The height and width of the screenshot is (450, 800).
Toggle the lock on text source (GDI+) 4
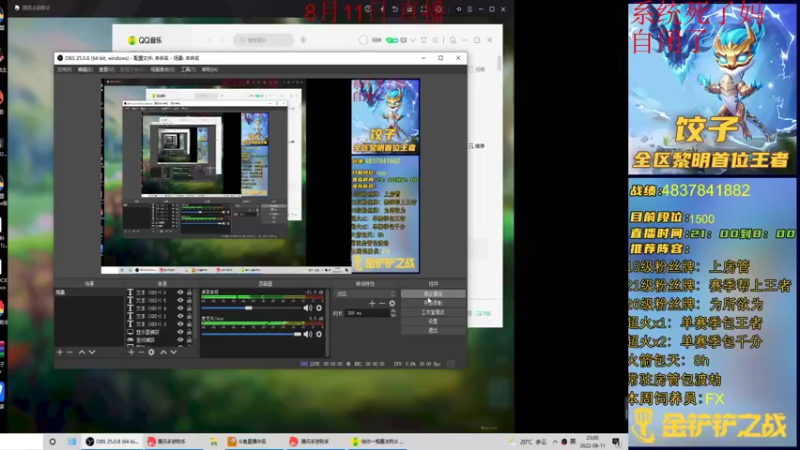[x=189, y=308]
